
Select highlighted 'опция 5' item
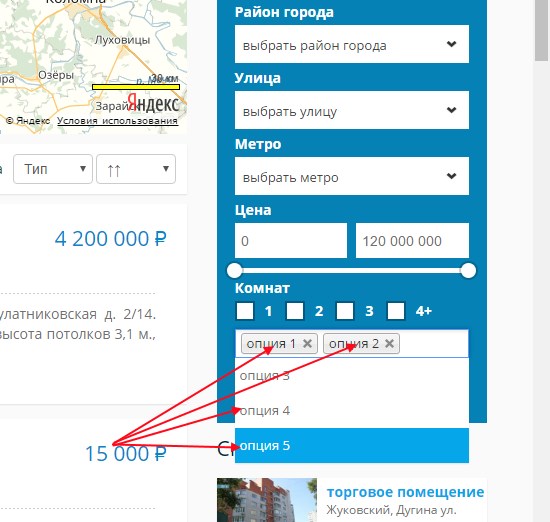(352, 446)
